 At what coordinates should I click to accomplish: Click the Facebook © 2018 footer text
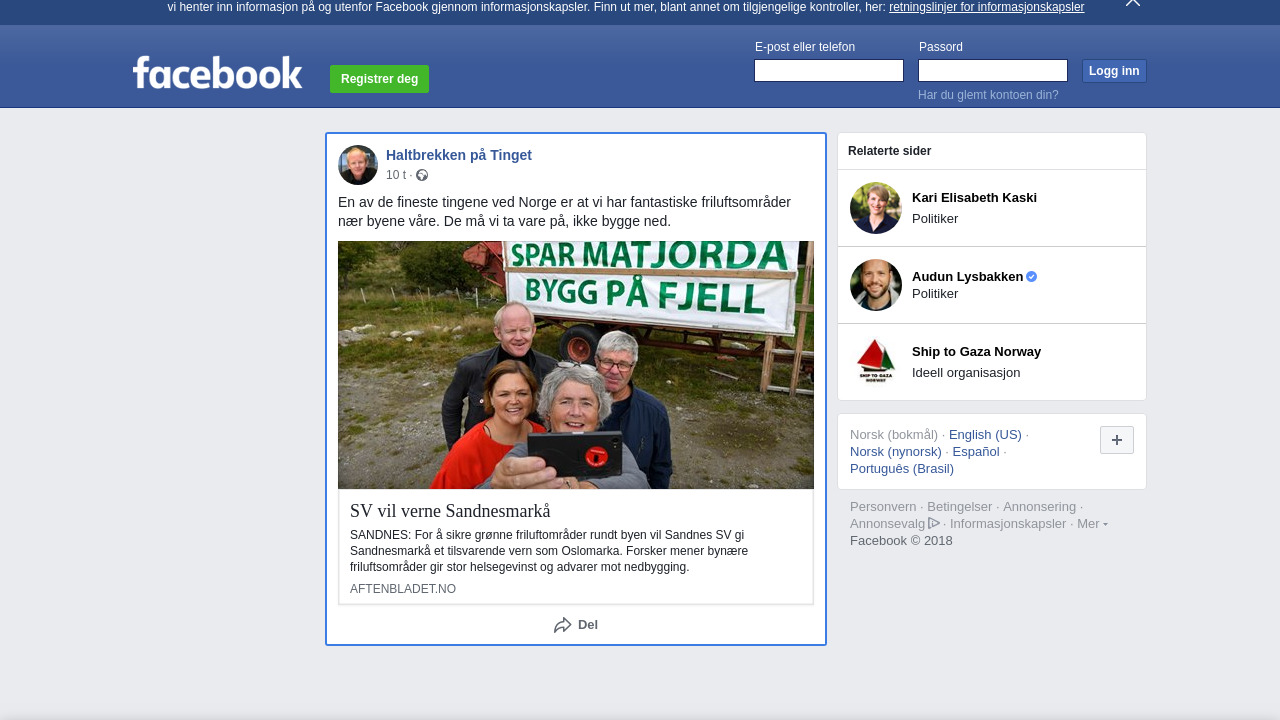click(x=901, y=541)
